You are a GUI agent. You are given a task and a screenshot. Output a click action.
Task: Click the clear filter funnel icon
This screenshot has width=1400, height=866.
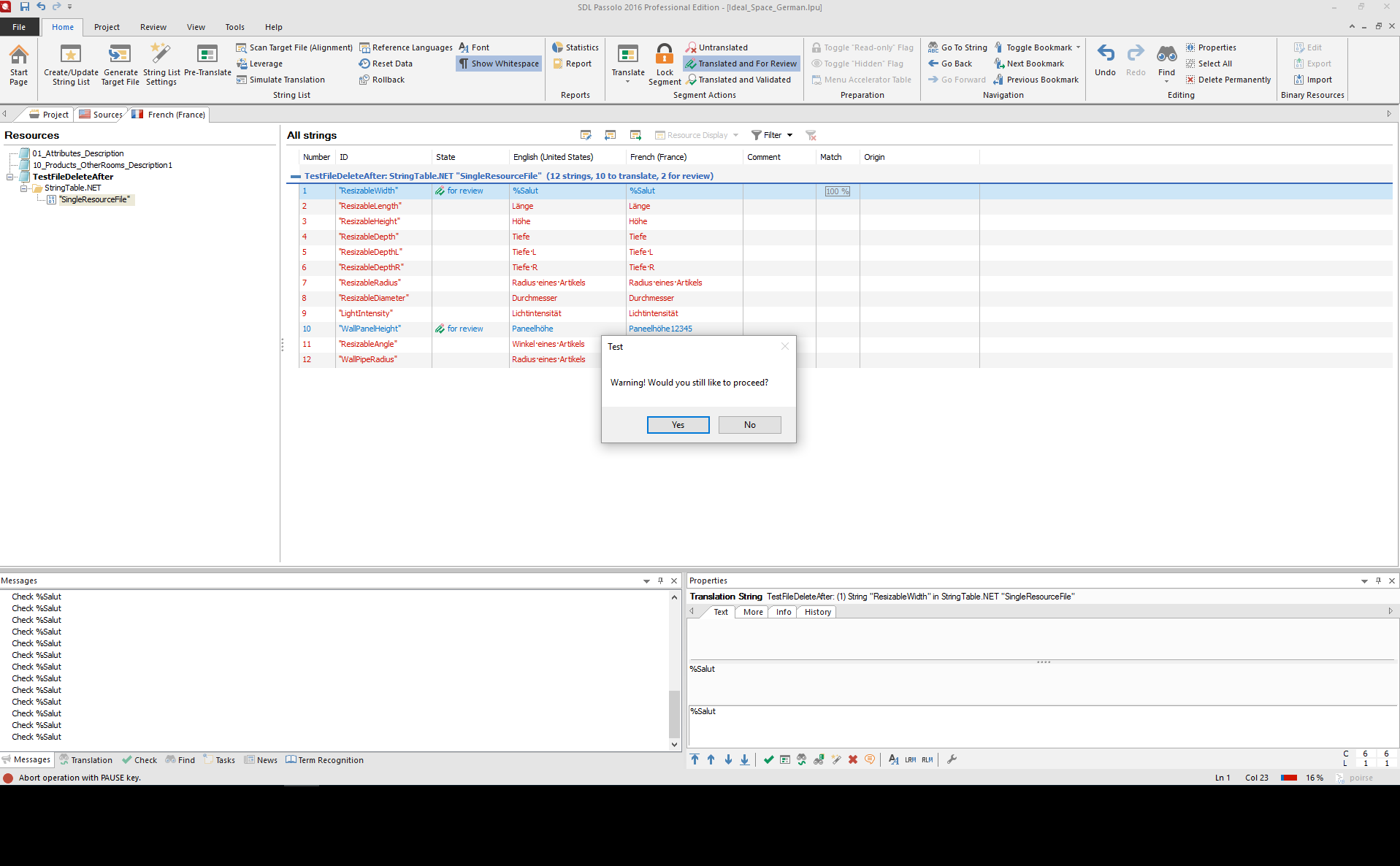(811, 135)
